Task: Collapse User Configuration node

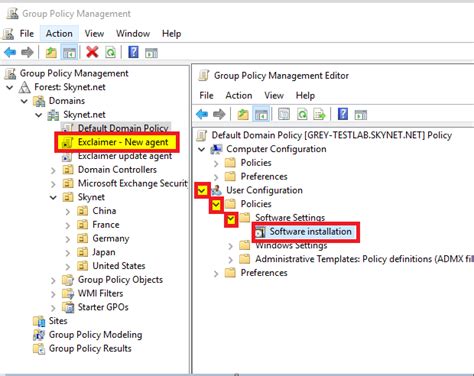Action: 202,190
